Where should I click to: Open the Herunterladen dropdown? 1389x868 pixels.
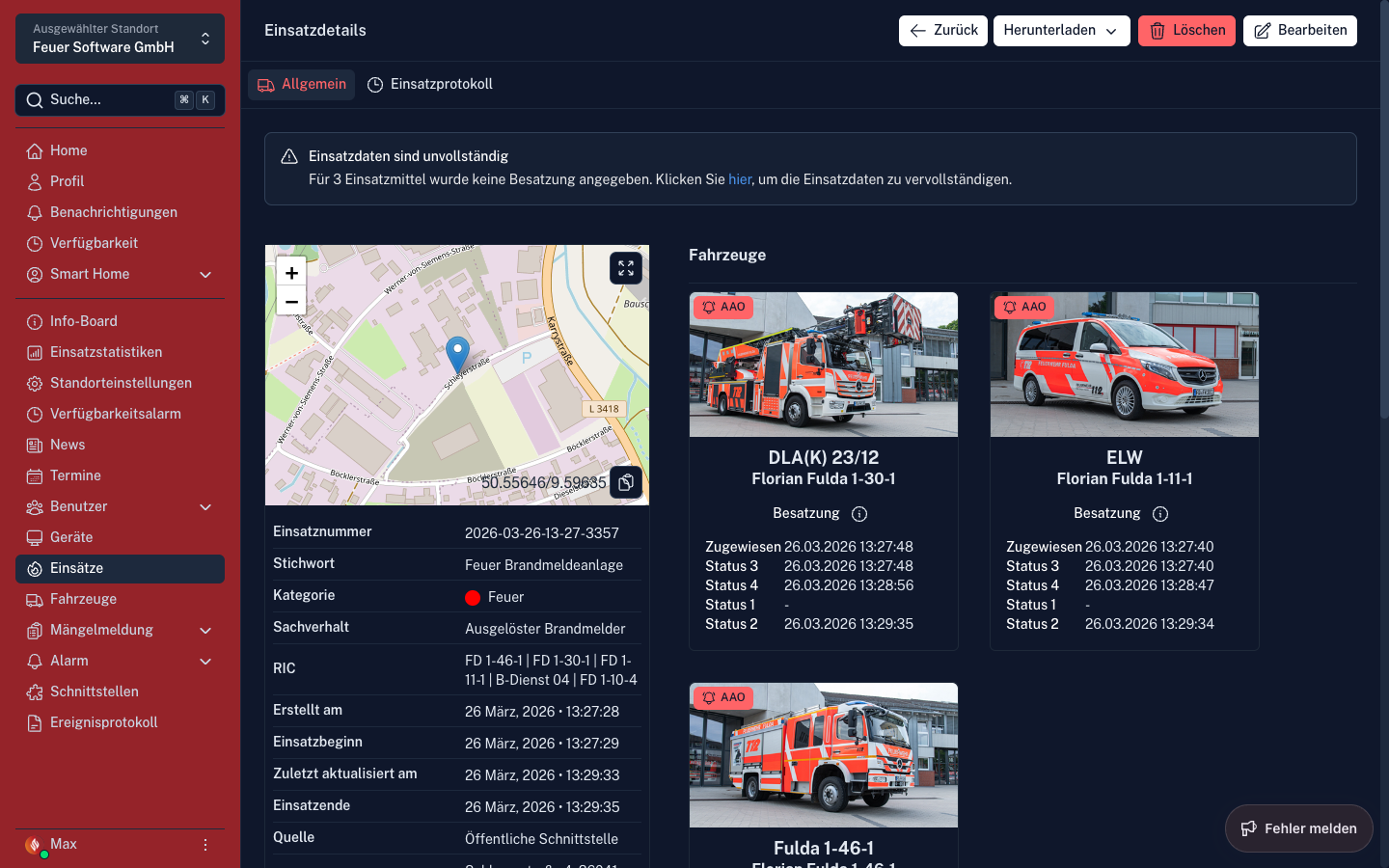click(x=1061, y=31)
